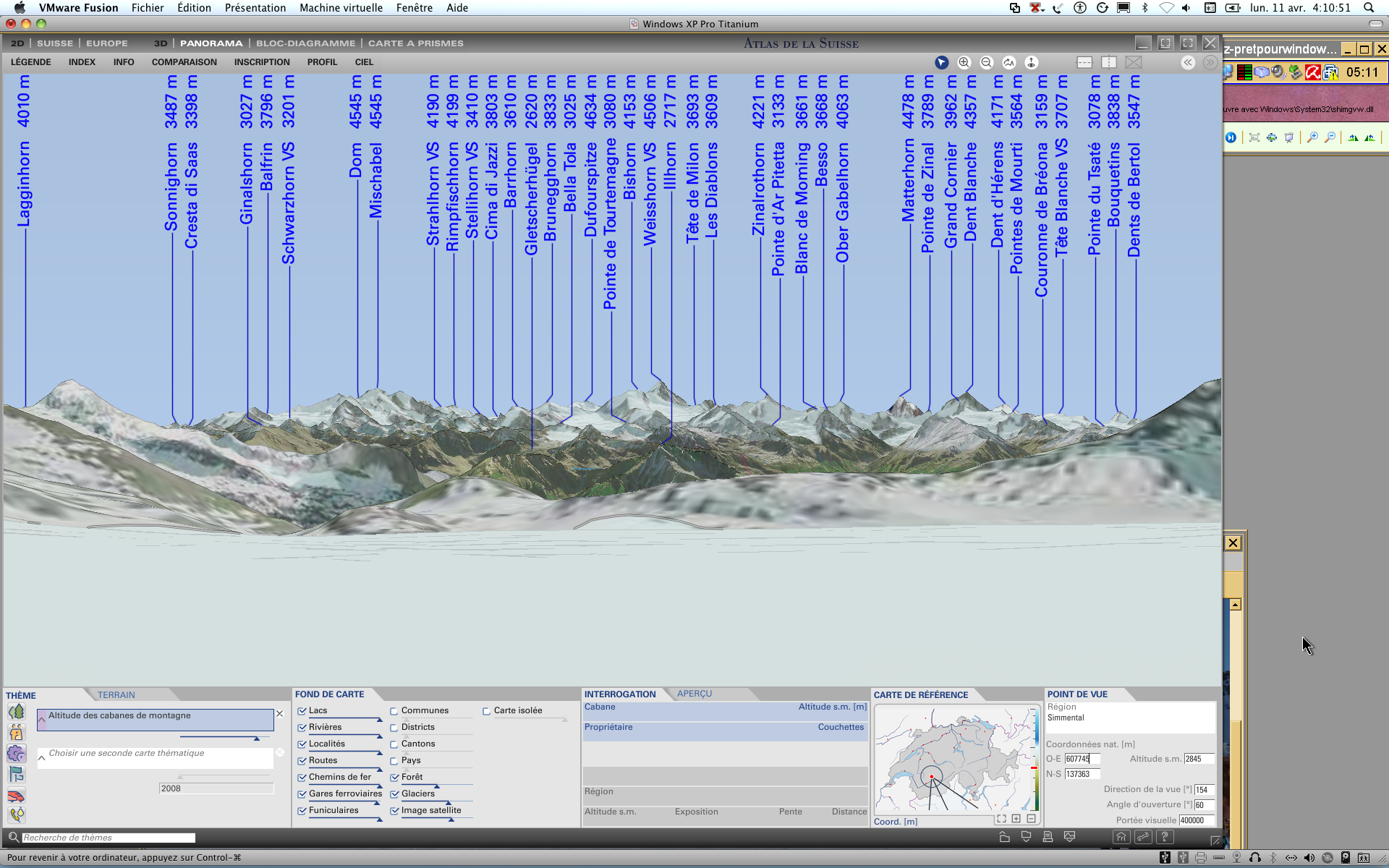Enable the Communes checkbox

(x=394, y=711)
